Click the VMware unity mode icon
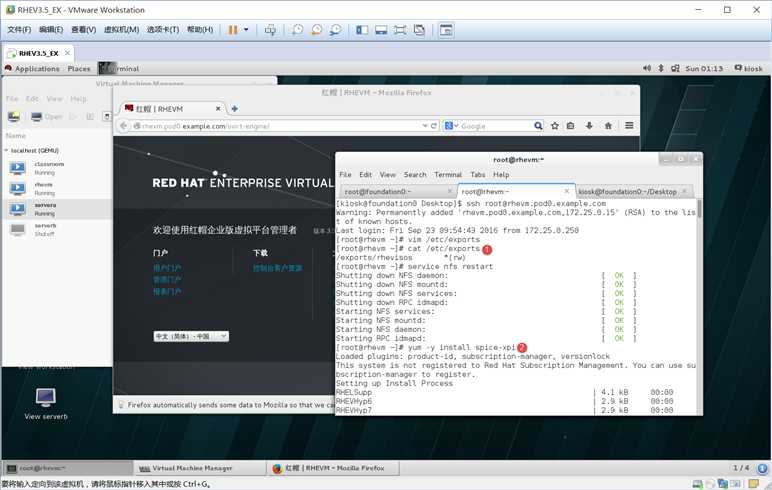This screenshot has height=490, width=772. pos(419,30)
